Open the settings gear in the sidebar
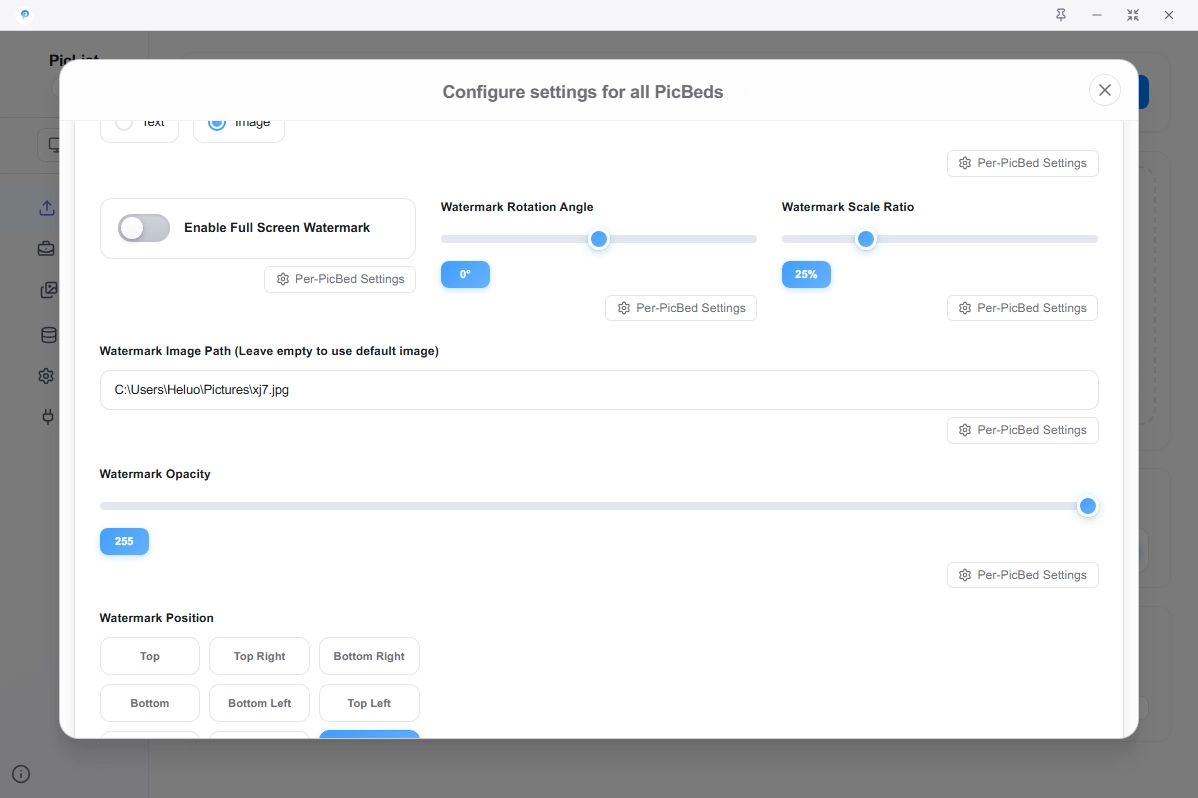 [x=47, y=376]
